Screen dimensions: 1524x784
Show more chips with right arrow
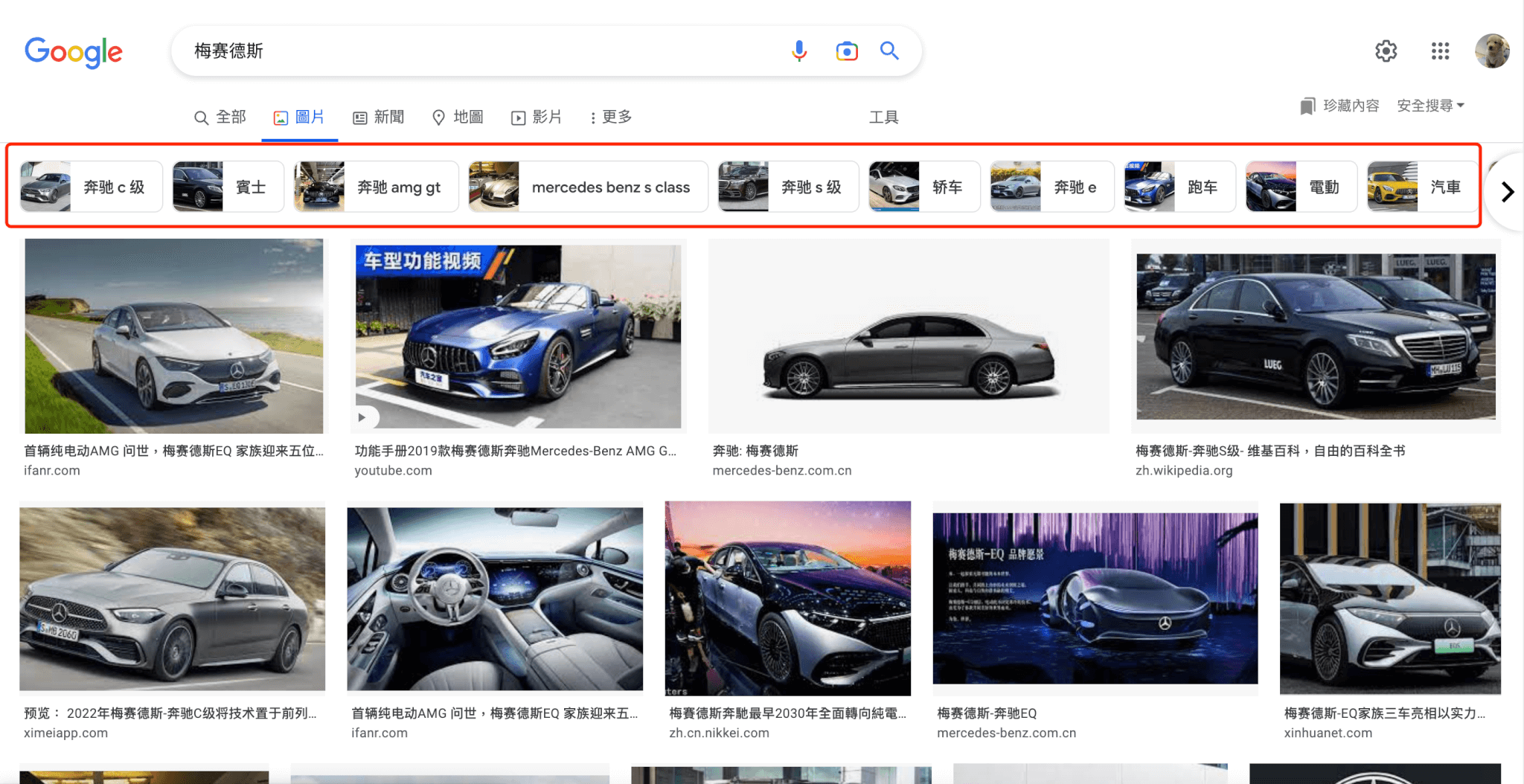pos(1507,192)
